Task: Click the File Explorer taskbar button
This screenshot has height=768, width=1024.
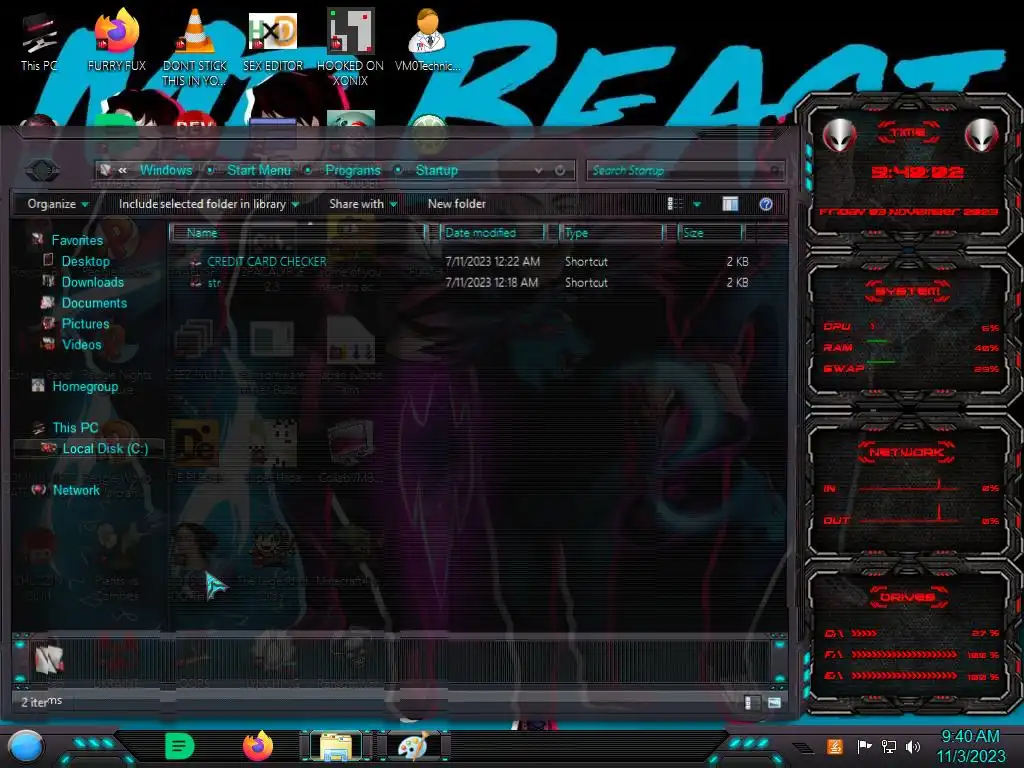Action: click(336, 746)
